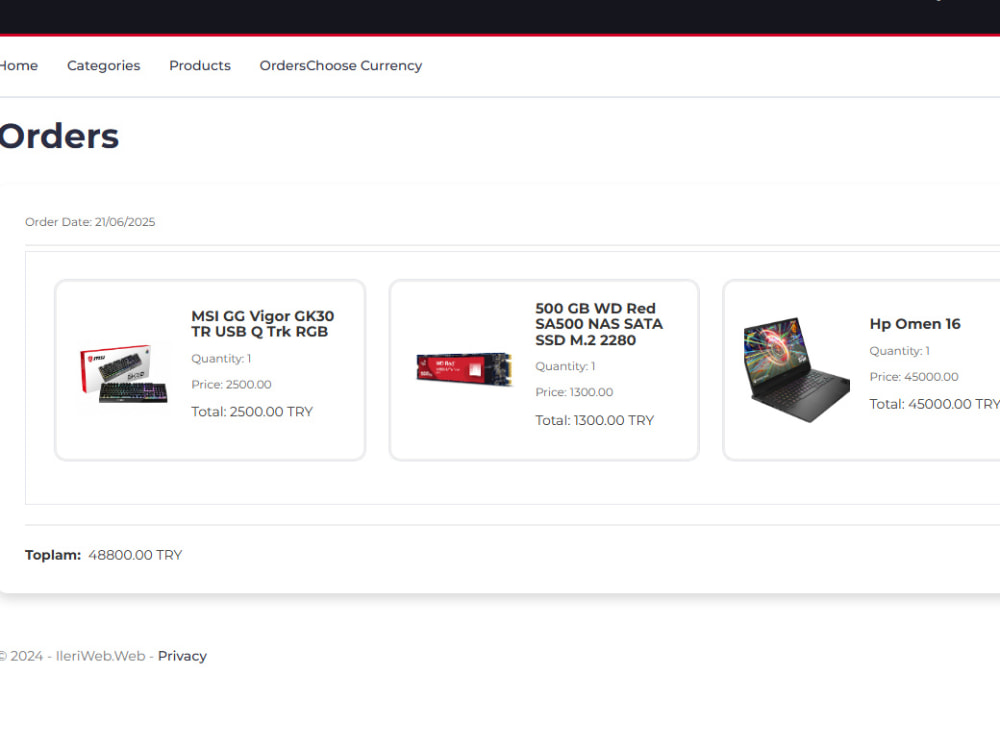
Task: Click Total: 45000.00 TRY on laptop card
Action: (934, 404)
